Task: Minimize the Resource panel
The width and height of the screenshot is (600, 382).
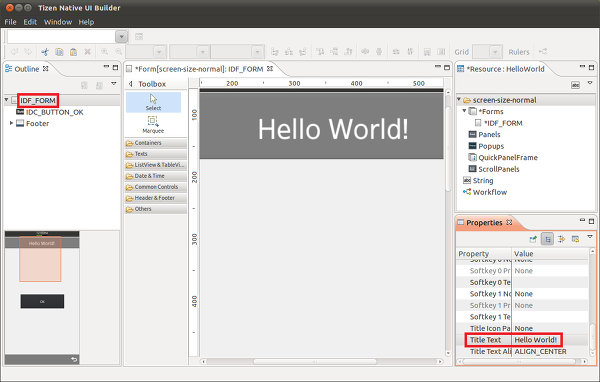Action: point(582,67)
